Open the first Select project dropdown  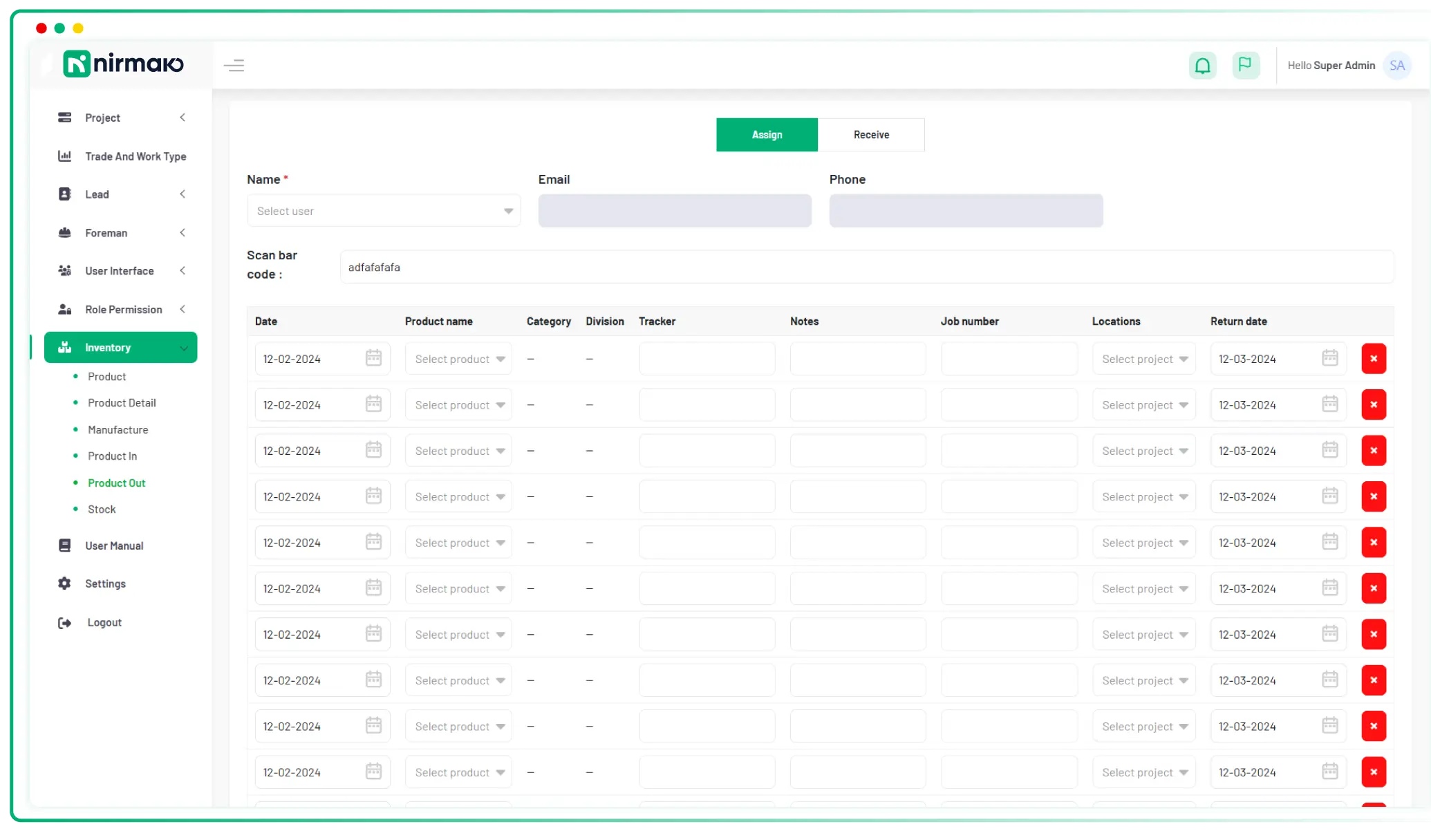click(1143, 358)
